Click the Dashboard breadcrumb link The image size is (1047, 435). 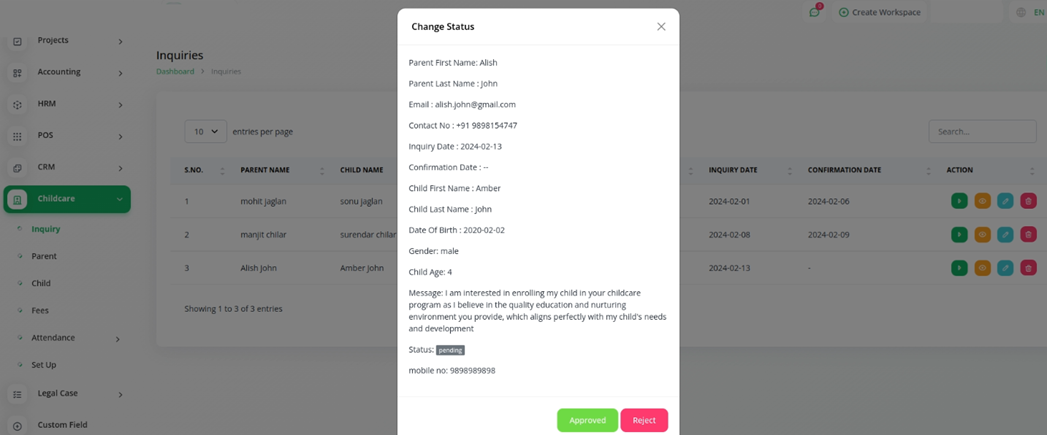[175, 71]
